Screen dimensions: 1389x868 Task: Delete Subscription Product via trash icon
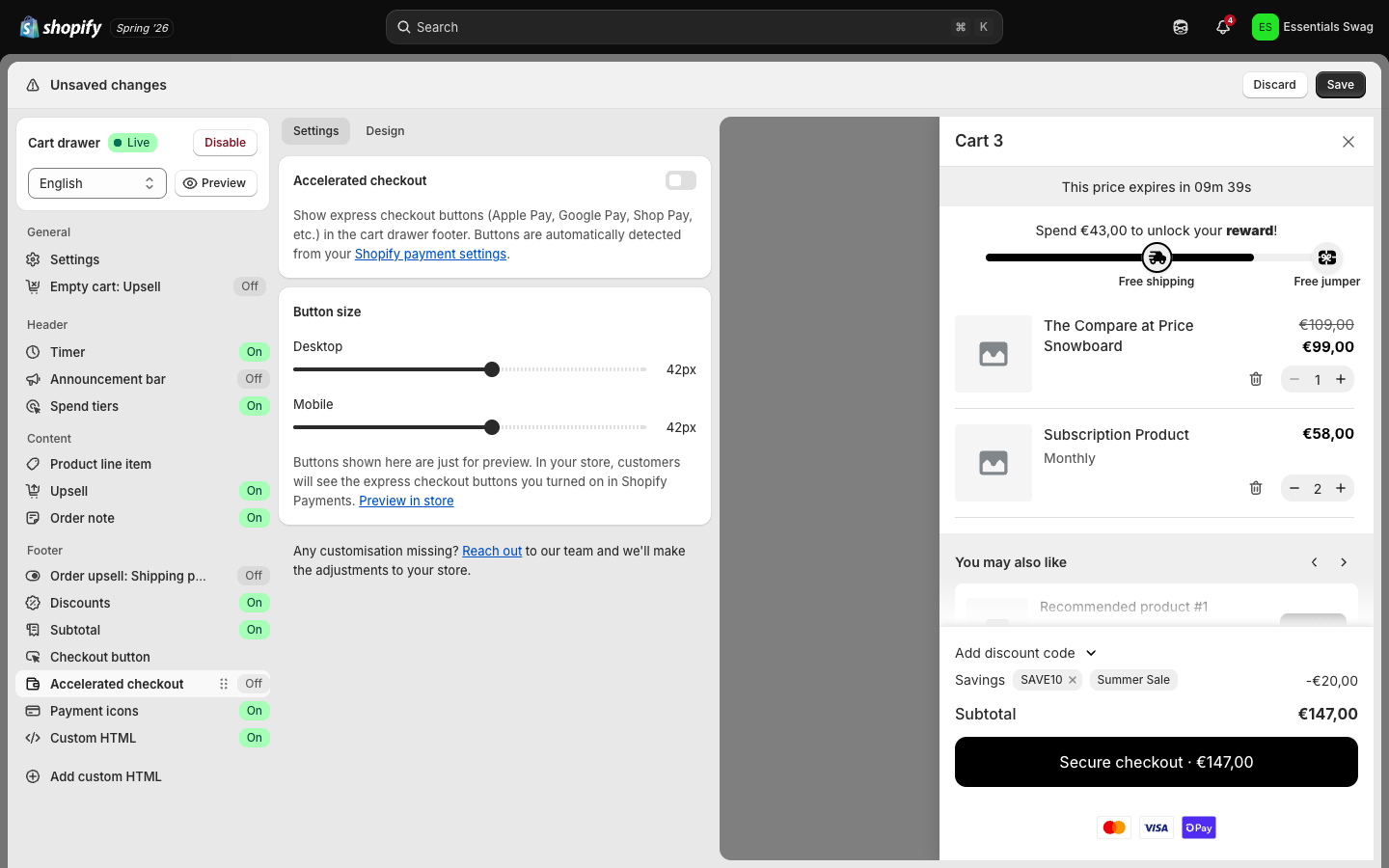pyautogui.click(x=1256, y=488)
